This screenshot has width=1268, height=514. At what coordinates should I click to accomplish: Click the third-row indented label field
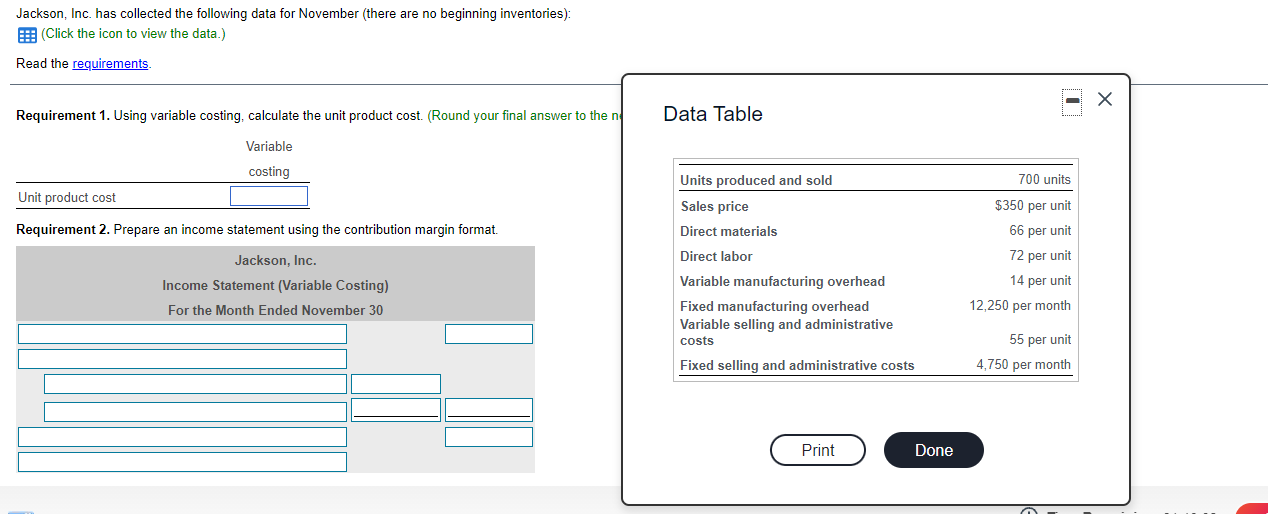tap(195, 384)
